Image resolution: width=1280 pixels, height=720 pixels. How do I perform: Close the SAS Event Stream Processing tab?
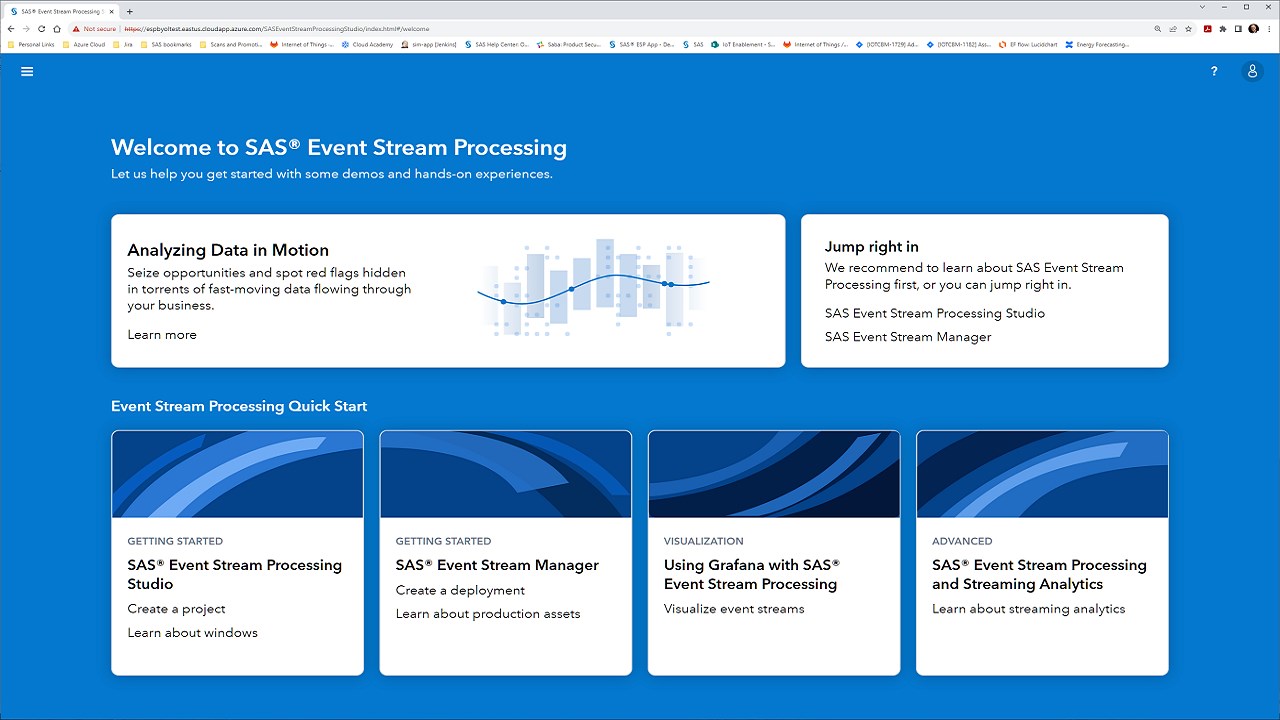click(112, 11)
